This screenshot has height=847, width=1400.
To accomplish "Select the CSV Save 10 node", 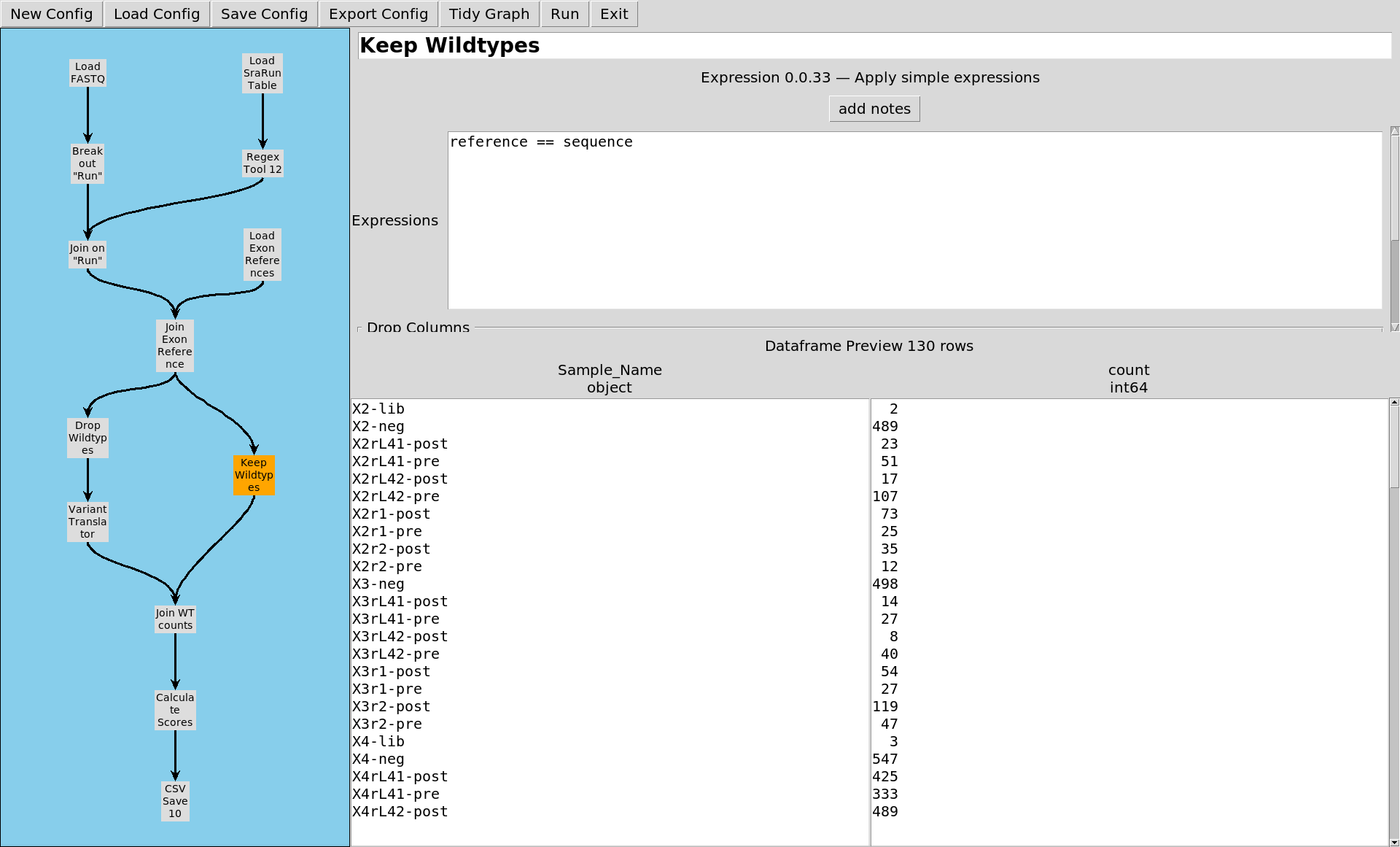I will click(x=175, y=801).
